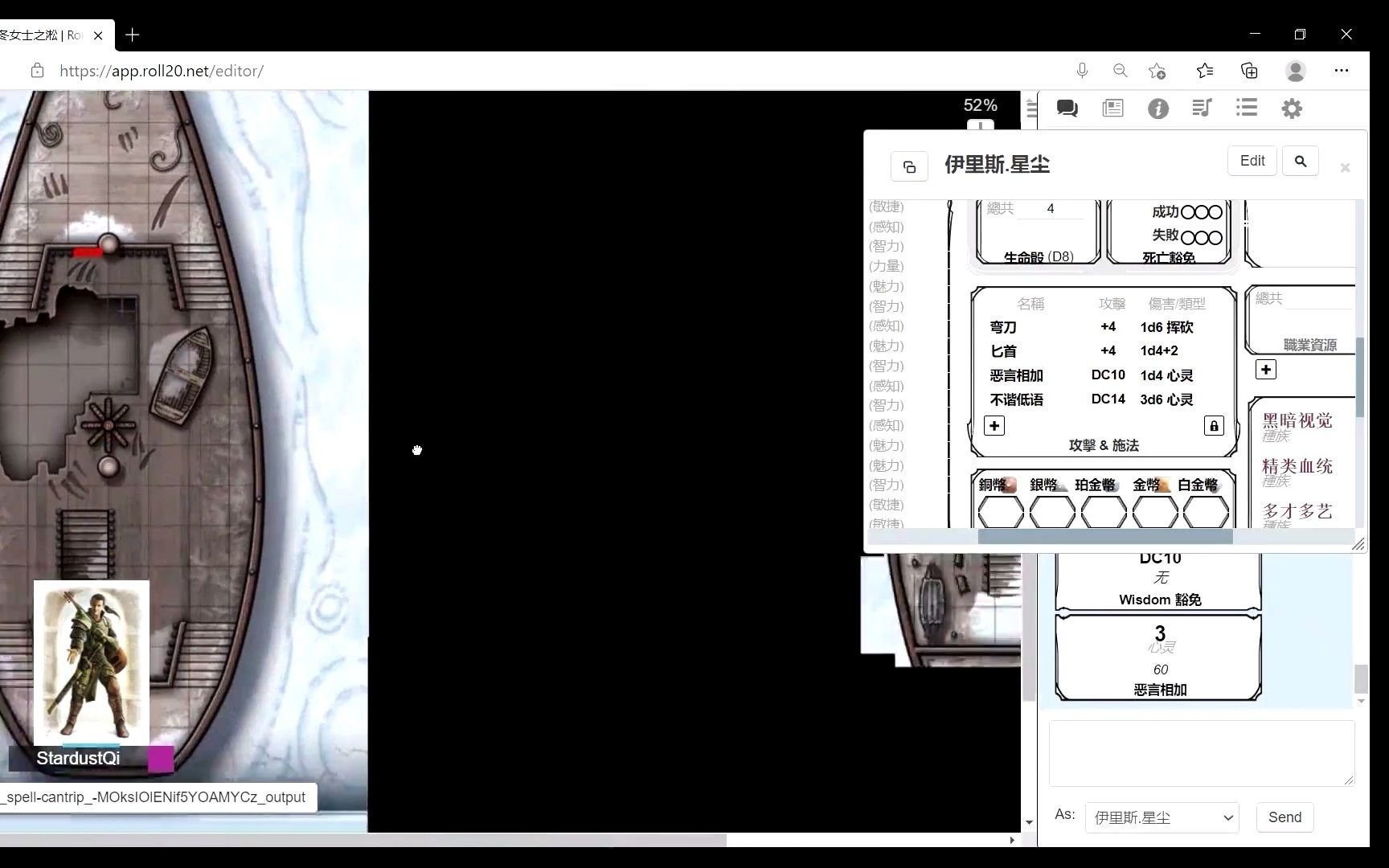
Task: Open the Jukebox music tab
Action: point(1202,108)
